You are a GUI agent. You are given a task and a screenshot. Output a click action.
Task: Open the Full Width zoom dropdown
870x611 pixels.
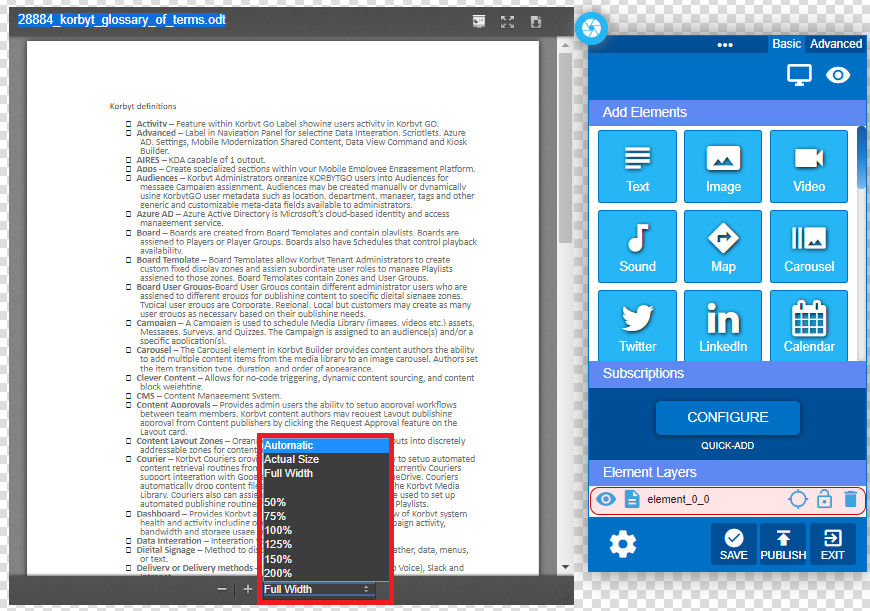pyautogui.click(x=318, y=589)
